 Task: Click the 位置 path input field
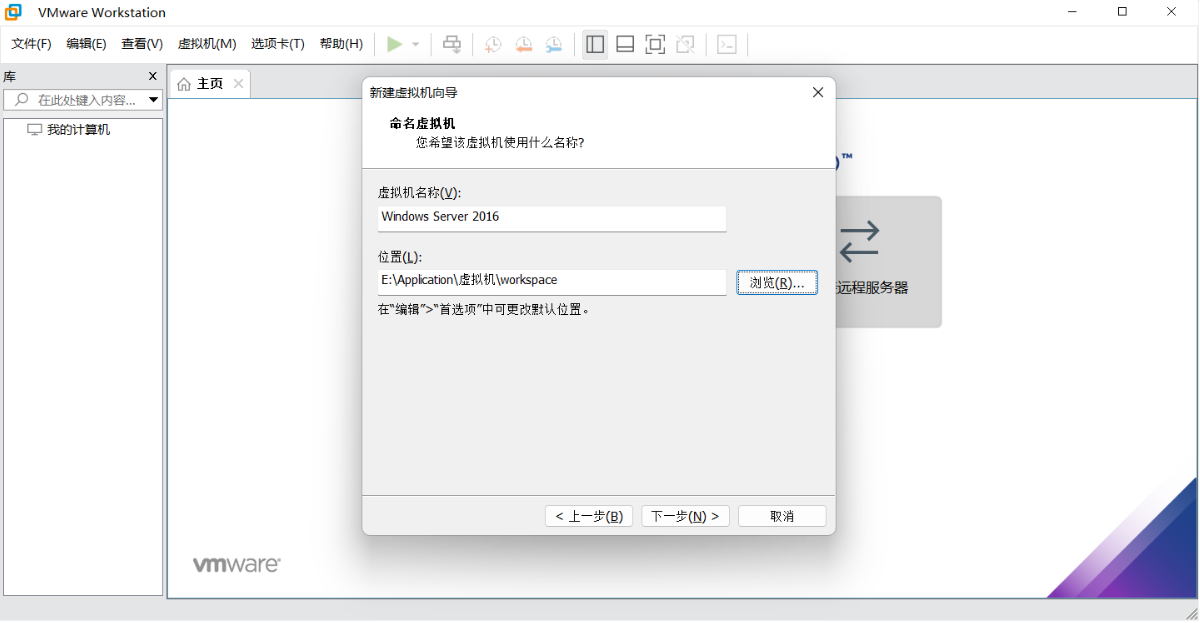(552, 281)
